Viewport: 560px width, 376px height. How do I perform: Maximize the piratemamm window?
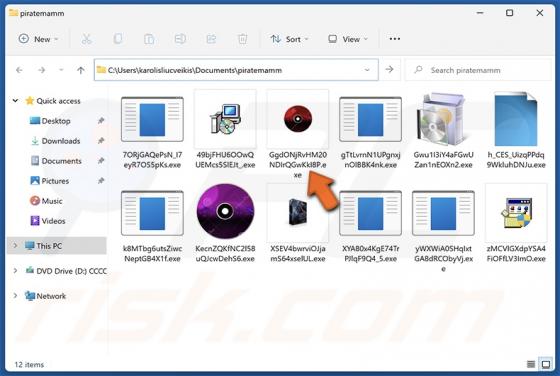[510, 13]
